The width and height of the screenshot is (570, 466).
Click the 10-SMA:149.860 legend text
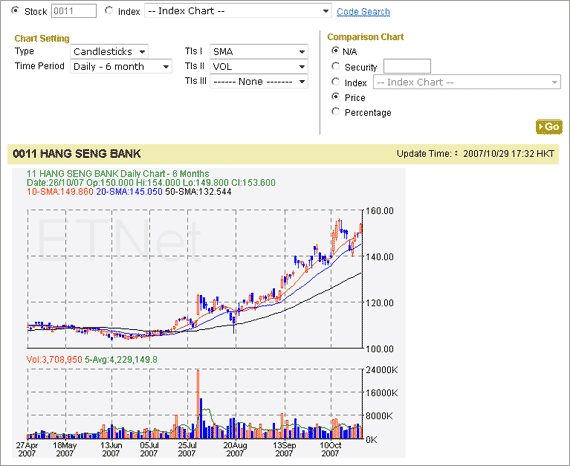pos(60,192)
